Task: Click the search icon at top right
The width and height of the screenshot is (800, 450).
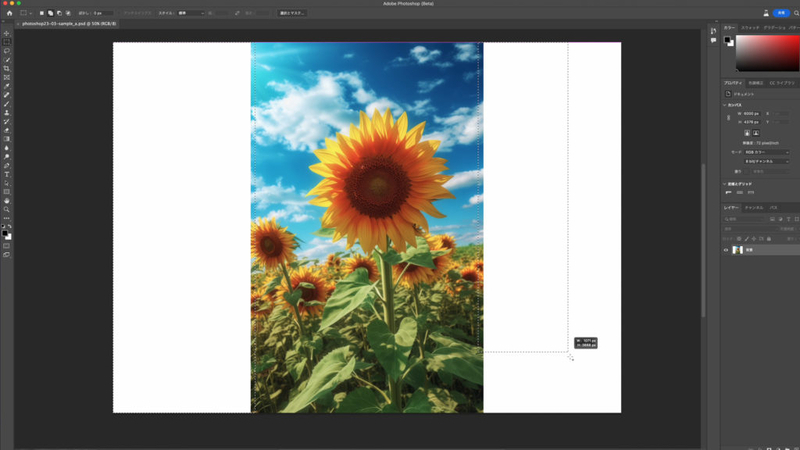Action: coord(796,13)
